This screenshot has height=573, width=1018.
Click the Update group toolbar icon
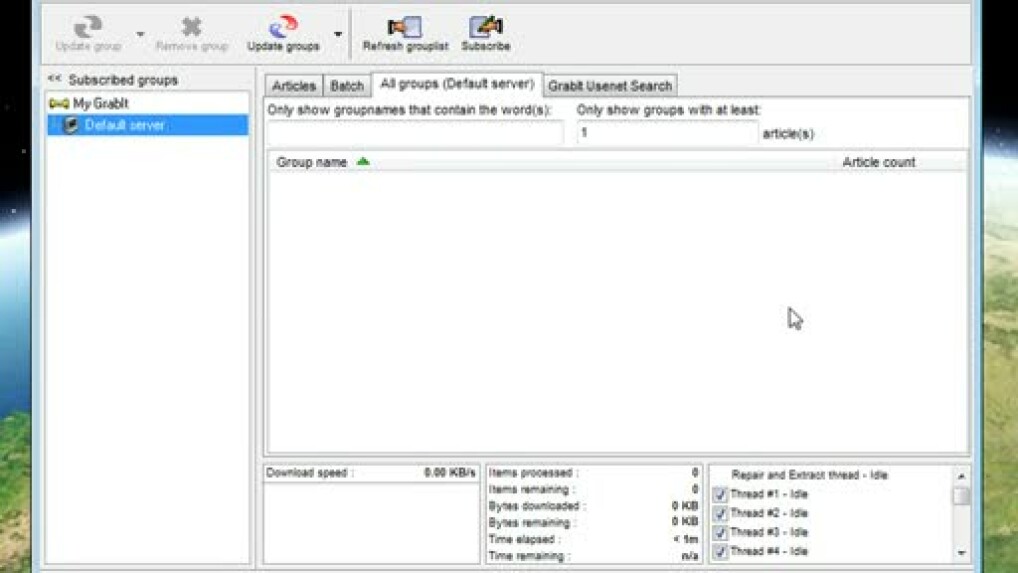[88, 27]
